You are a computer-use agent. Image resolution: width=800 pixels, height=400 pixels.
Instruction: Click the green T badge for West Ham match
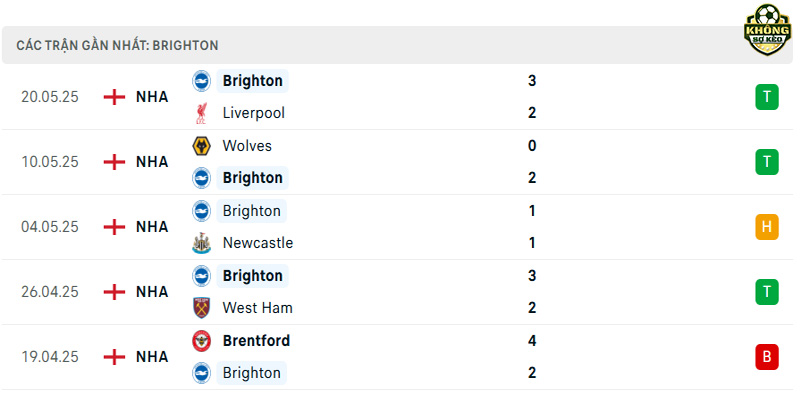click(767, 292)
